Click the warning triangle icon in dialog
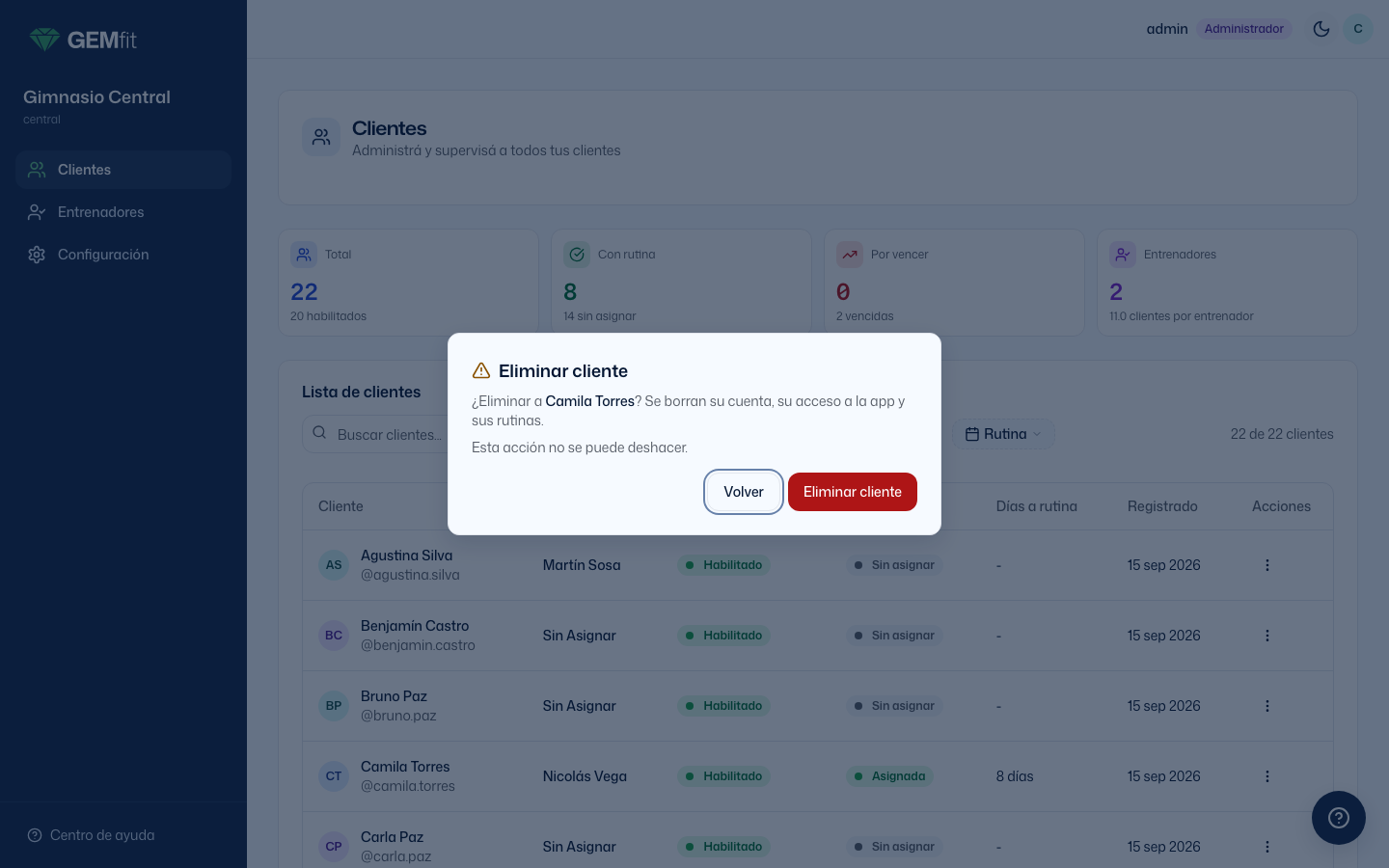Viewport: 1389px width, 868px height. click(x=481, y=371)
